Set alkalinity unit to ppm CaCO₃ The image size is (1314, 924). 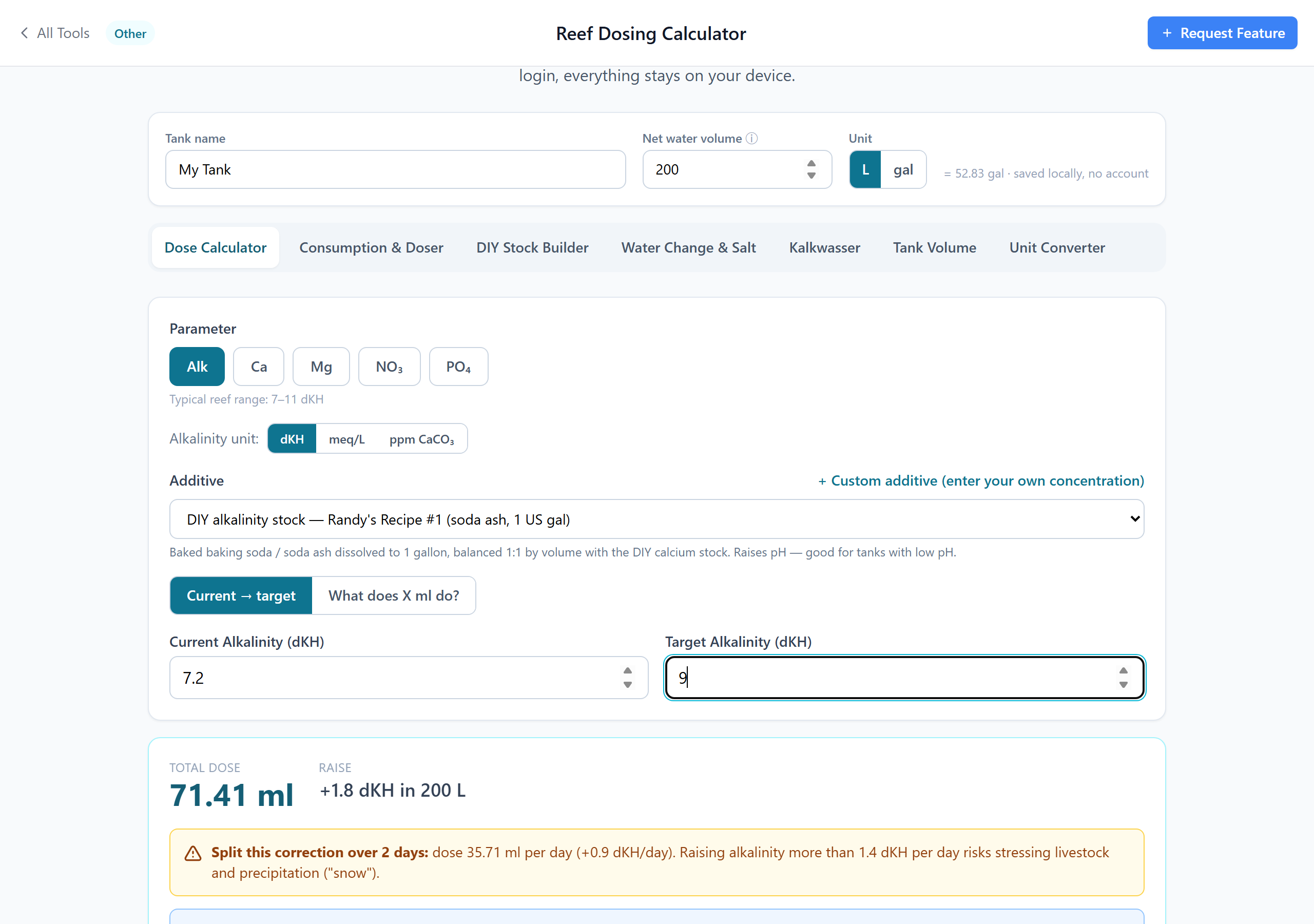pyautogui.click(x=422, y=439)
